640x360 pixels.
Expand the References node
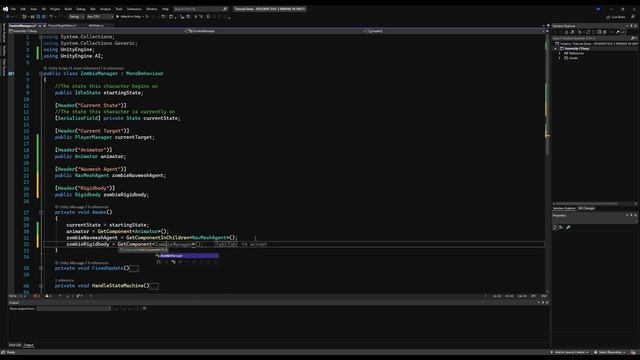pyautogui.click(x=560, y=53)
